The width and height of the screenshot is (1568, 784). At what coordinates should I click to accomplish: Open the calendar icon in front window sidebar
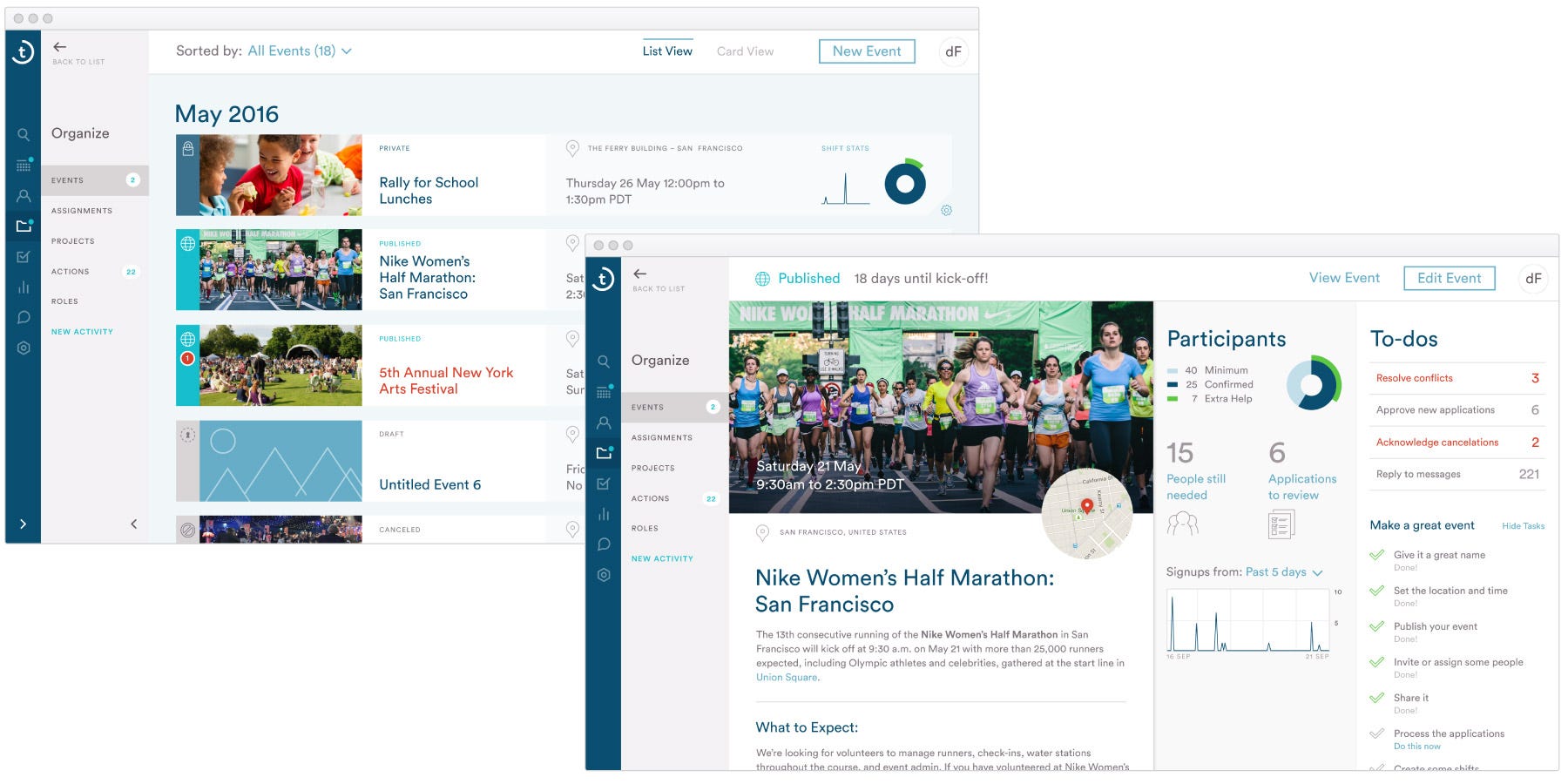pos(604,392)
